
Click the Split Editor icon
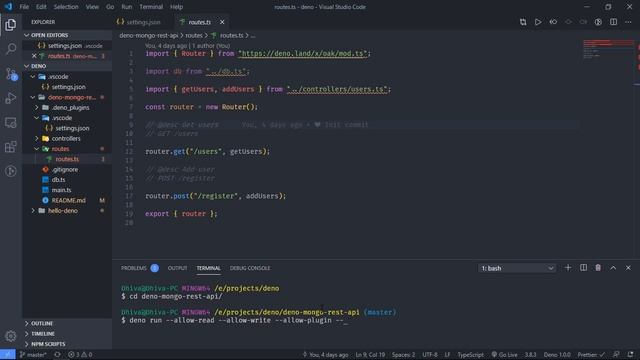(613, 22)
